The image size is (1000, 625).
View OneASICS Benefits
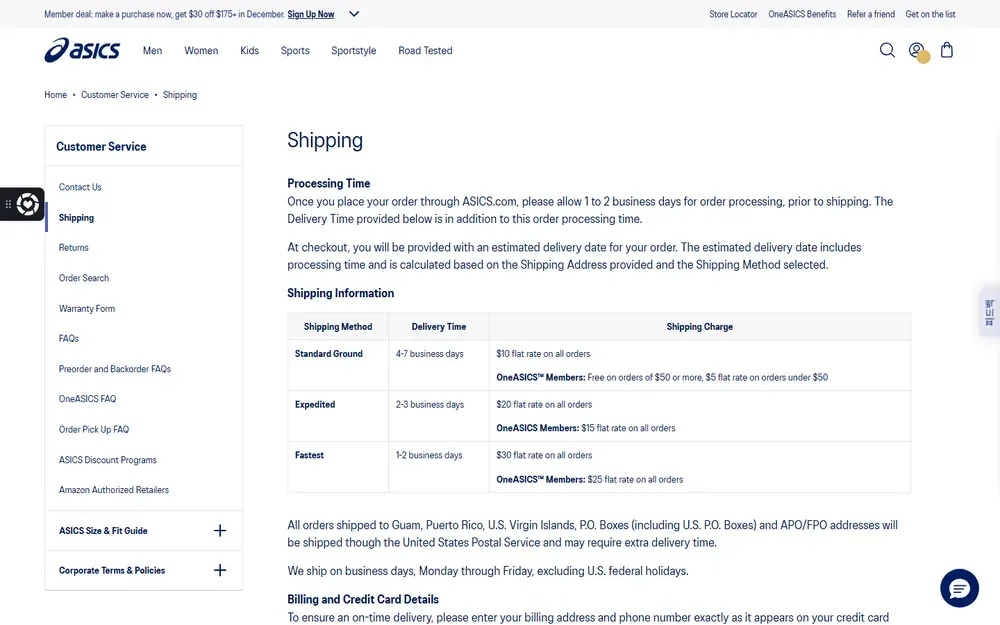802,14
